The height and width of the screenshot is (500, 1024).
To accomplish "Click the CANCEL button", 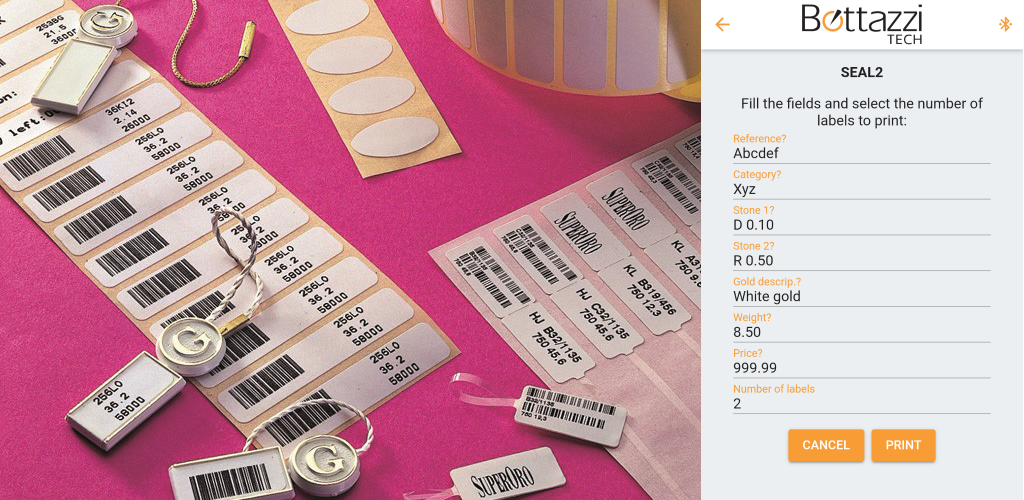I will [826, 445].
